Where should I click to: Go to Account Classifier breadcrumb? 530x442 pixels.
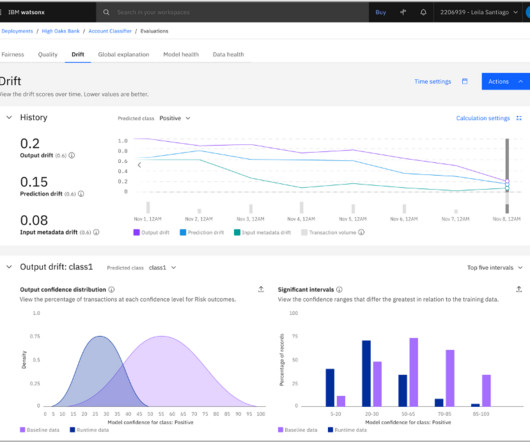point(110,31)
